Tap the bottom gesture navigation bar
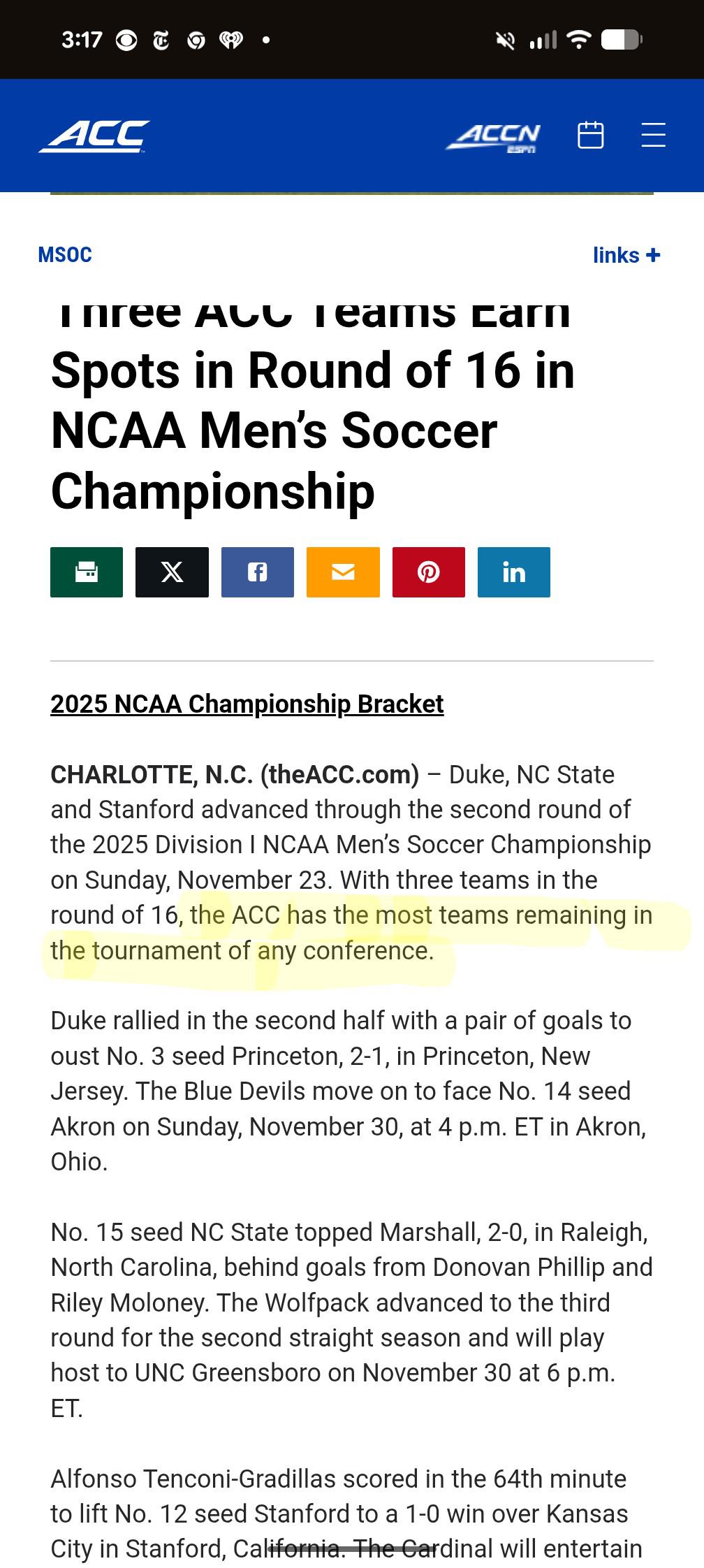The height and width of the screenshot is (1568, 704). point(352,1548)
